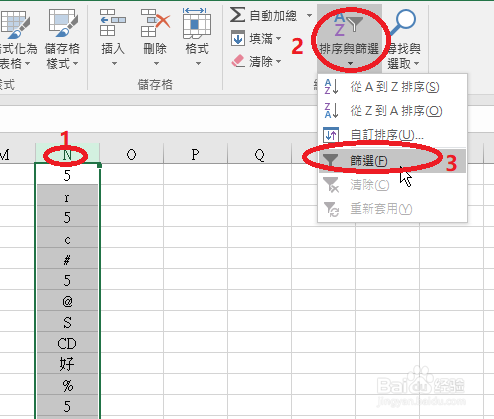Screen dimensions: 494x419
Task: Select 篩選(F) menu item
Action: (x=392, y=161)
